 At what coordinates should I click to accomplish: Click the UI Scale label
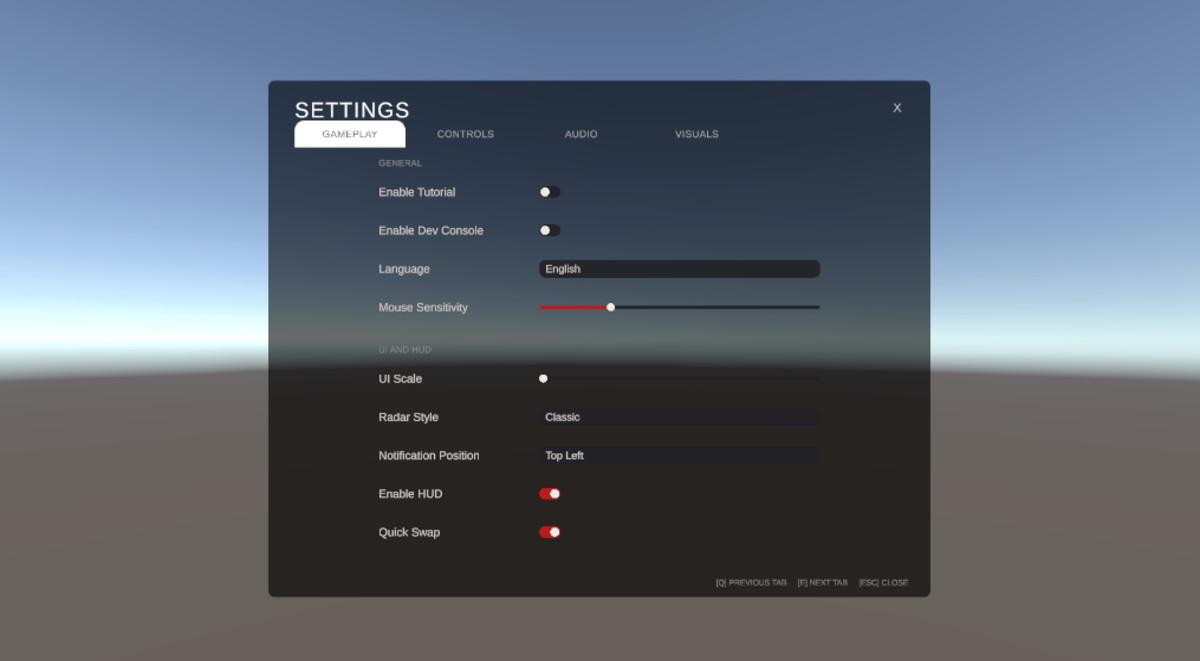400,379
